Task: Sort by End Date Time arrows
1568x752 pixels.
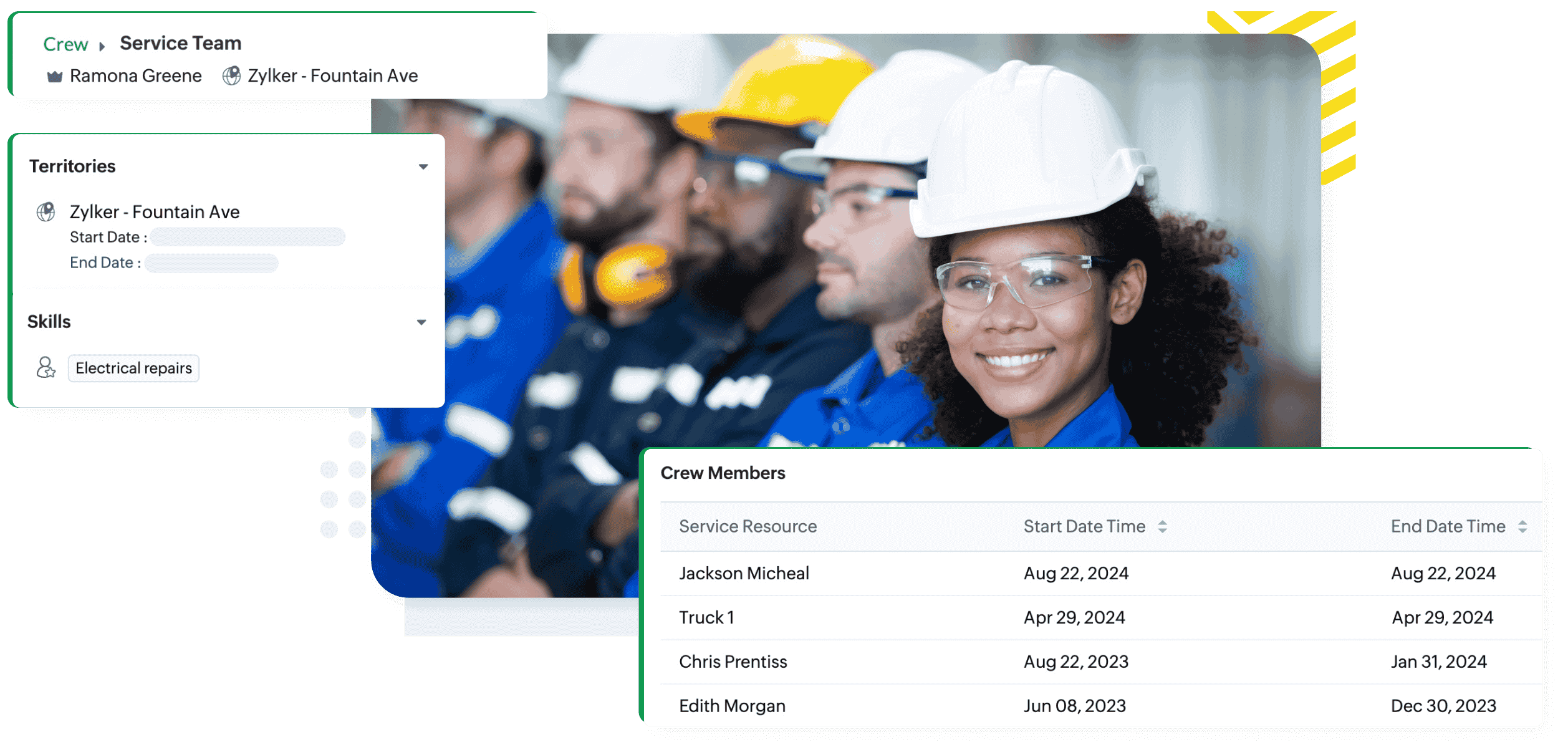Action: [1522, 526]
